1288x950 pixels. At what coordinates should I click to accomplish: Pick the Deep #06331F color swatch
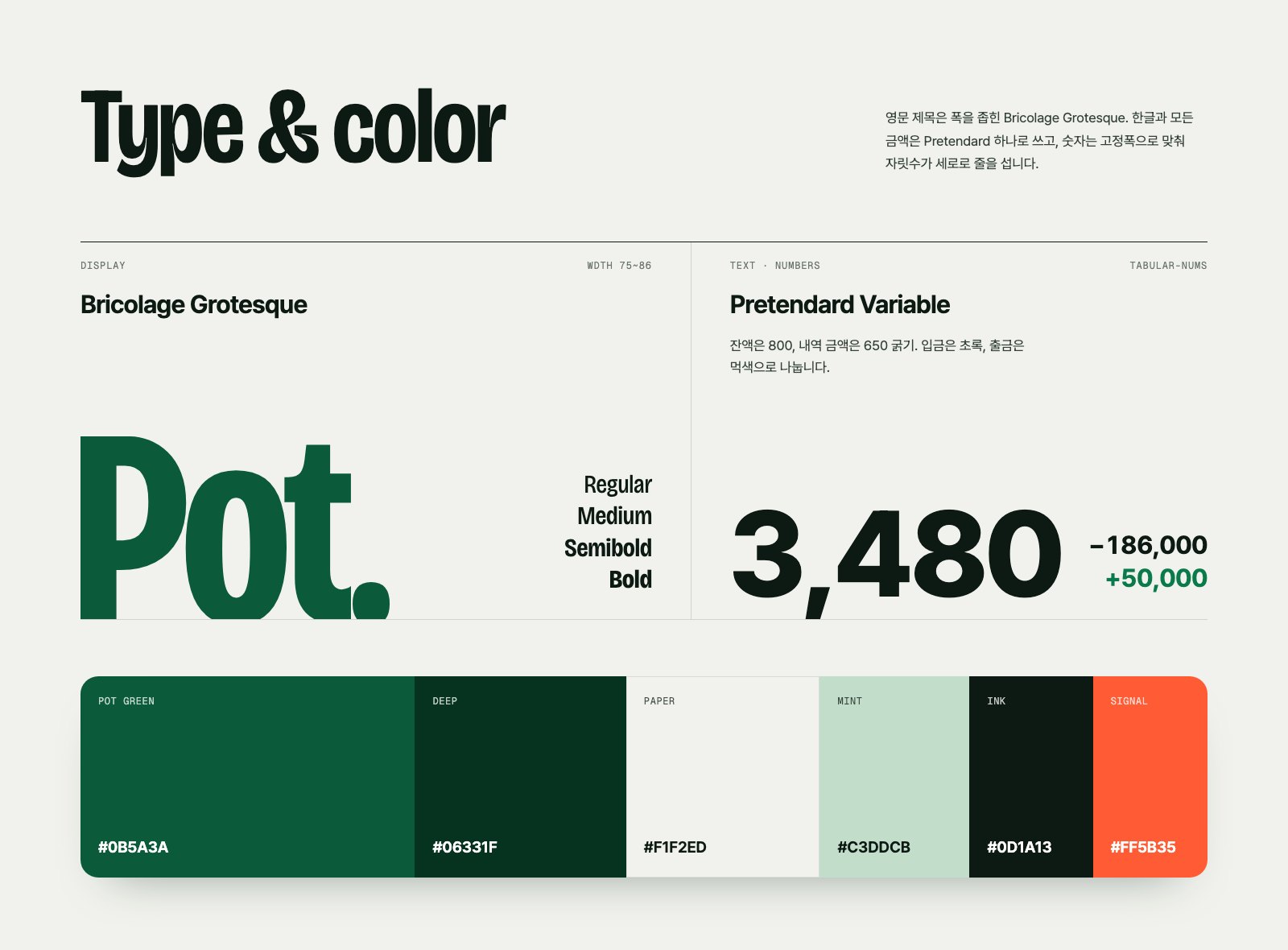click(x=520, y=777)
